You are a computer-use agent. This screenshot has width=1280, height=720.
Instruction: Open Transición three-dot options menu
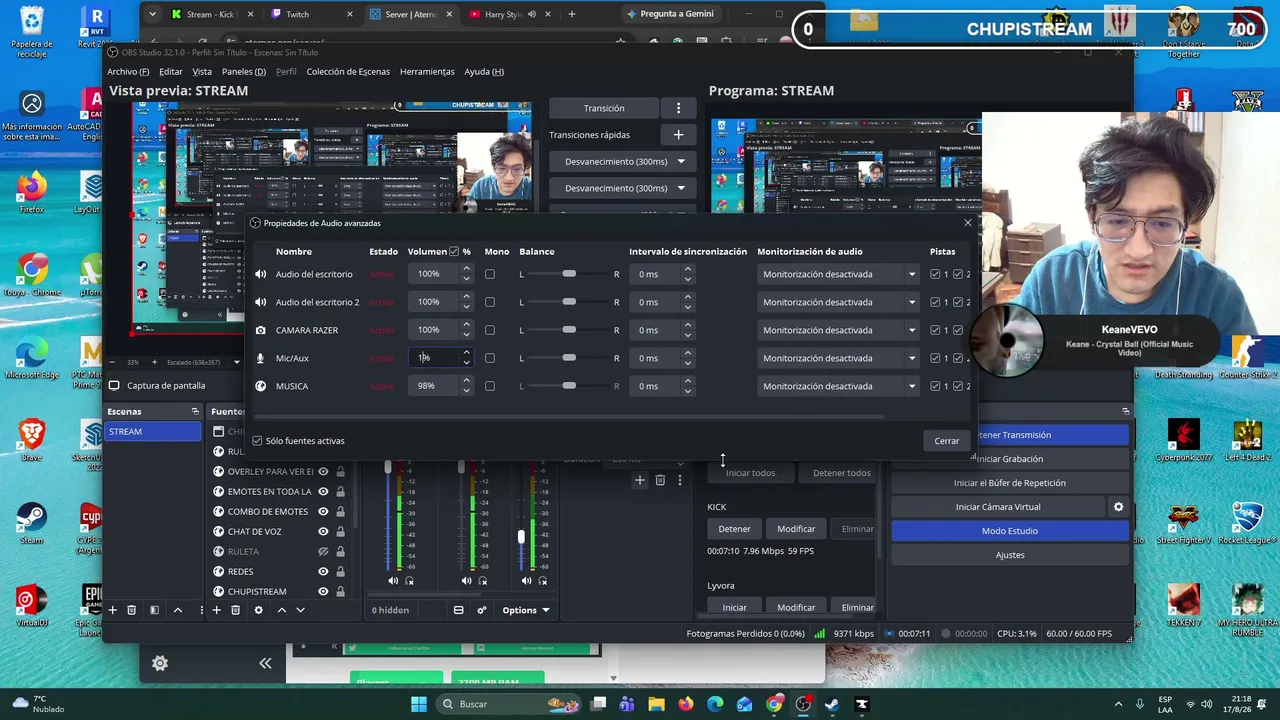click(x=678, y=108)
